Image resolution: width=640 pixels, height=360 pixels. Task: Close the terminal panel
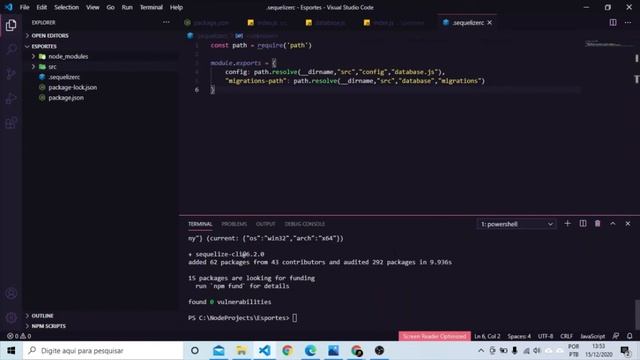point(628,224)
